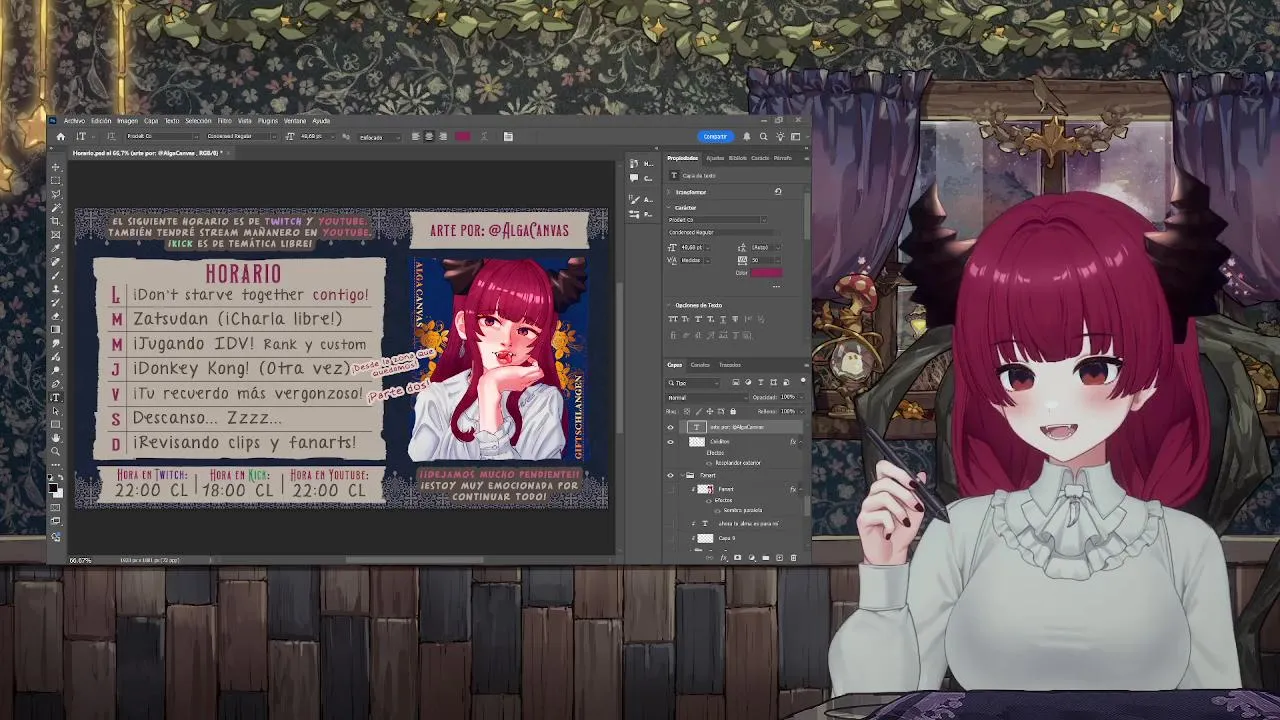Open the Filtro menu

(x=224, y=121)
